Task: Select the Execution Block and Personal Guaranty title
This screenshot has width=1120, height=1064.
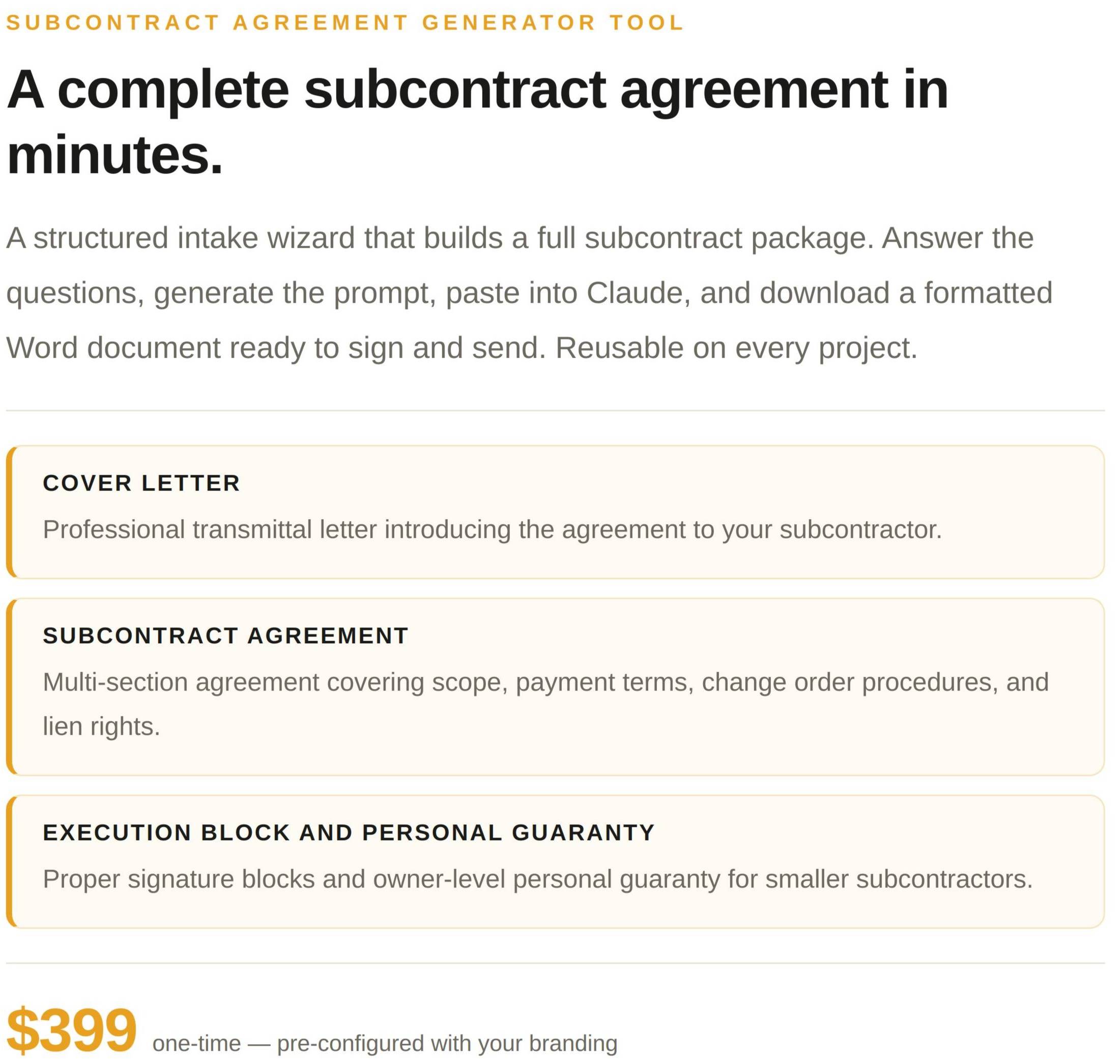Action: (x=349, y=832)
